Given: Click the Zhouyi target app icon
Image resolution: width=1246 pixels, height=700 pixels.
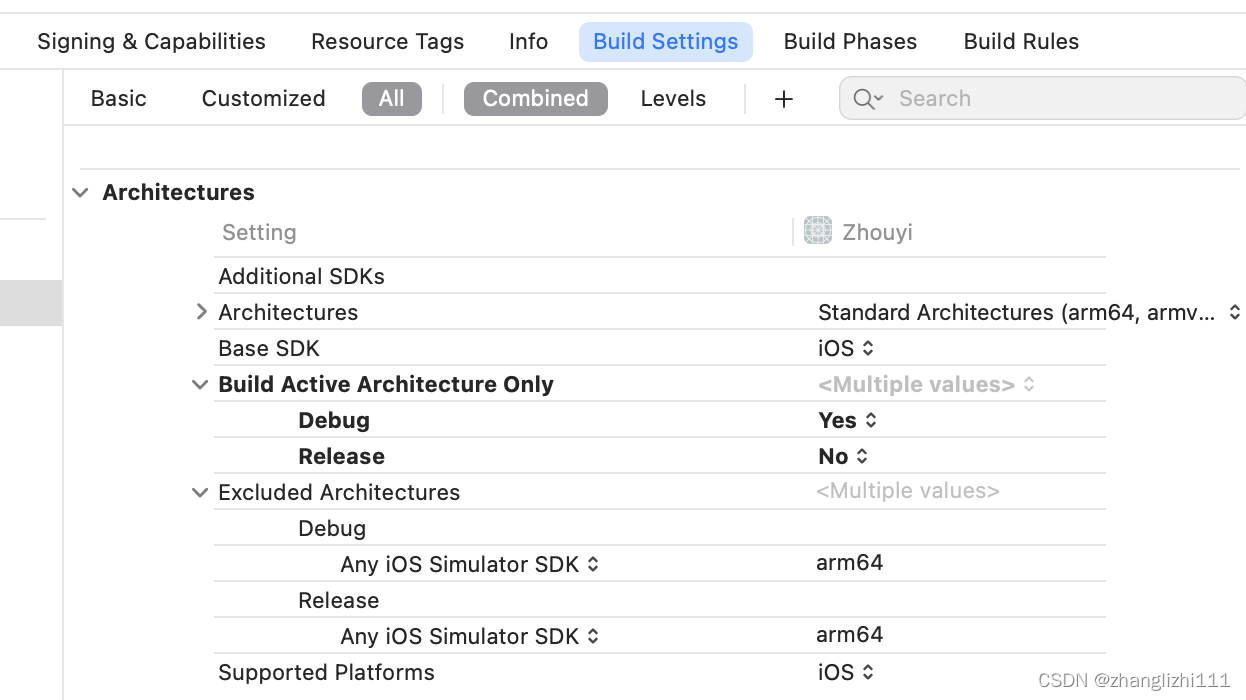Looking at the screenshot, I should pos(818,231).
